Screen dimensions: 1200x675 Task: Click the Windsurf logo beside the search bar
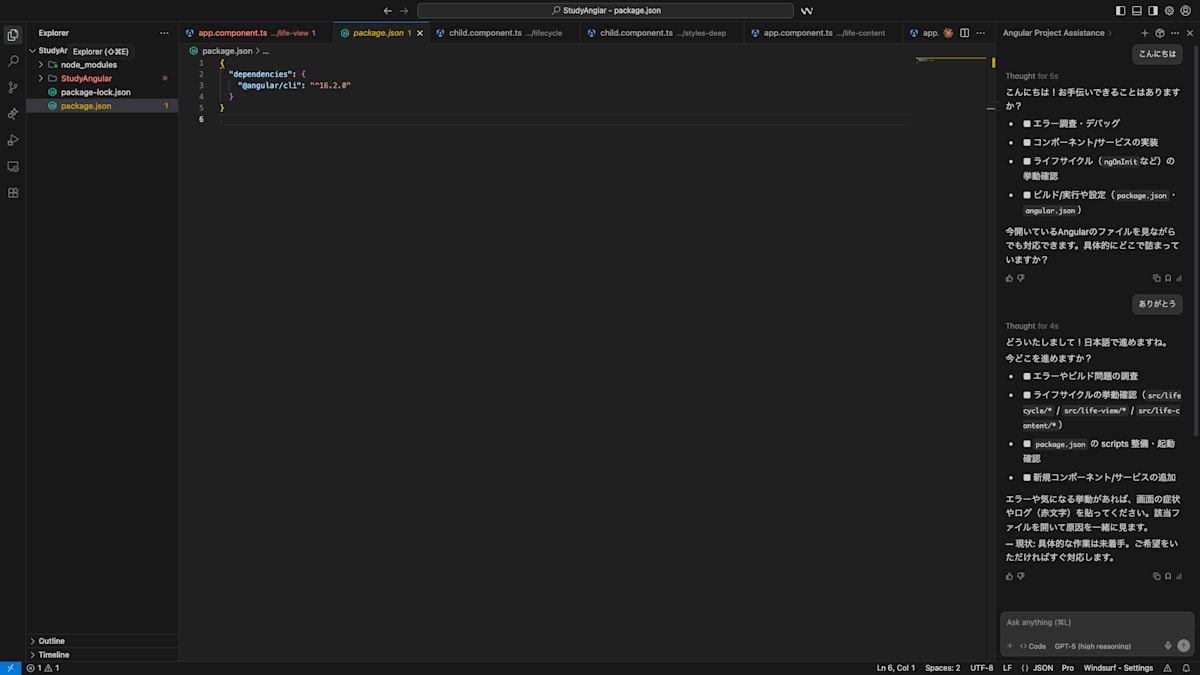(x=807, y=11)
